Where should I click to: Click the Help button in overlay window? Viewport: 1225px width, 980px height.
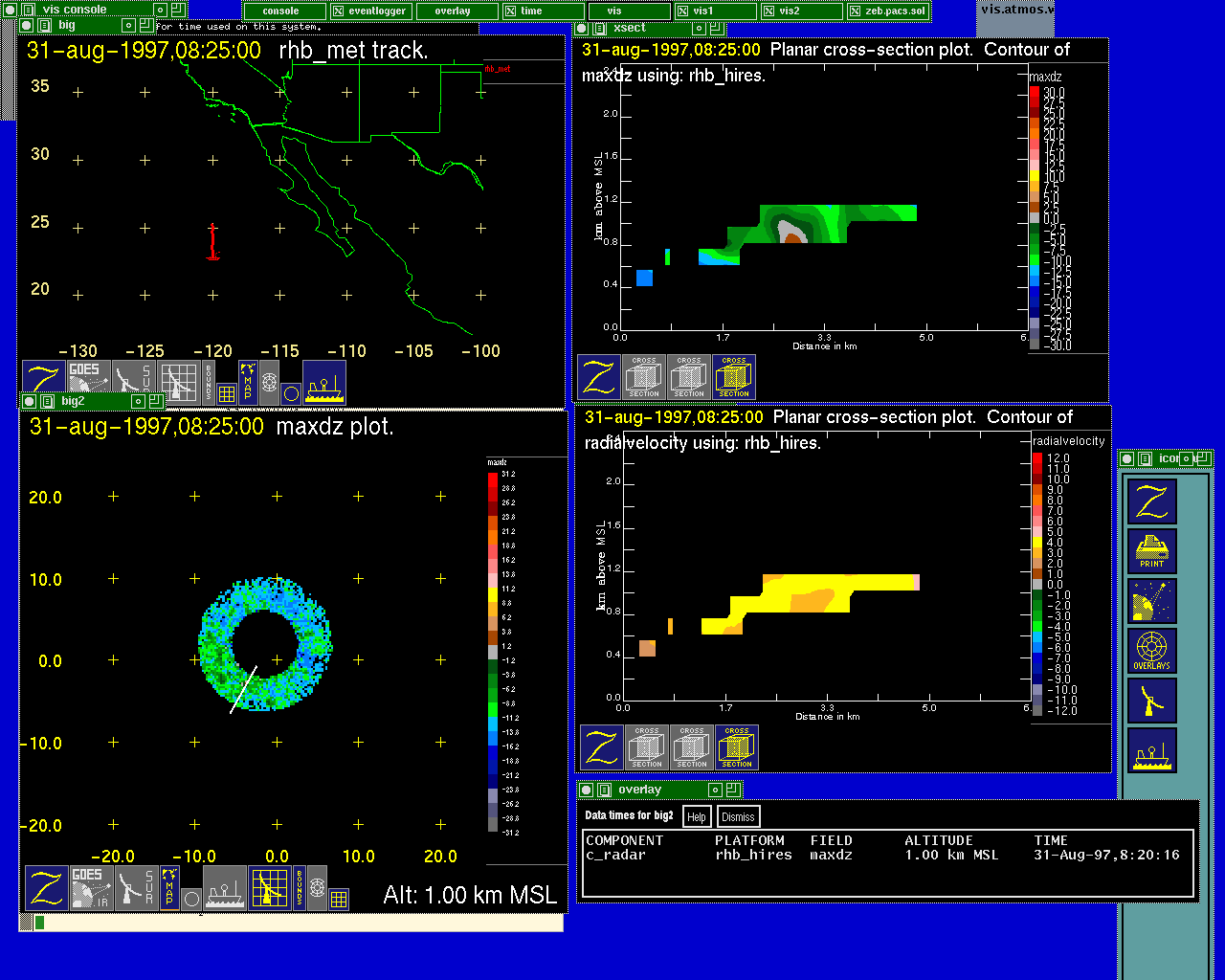click(697, 816)
